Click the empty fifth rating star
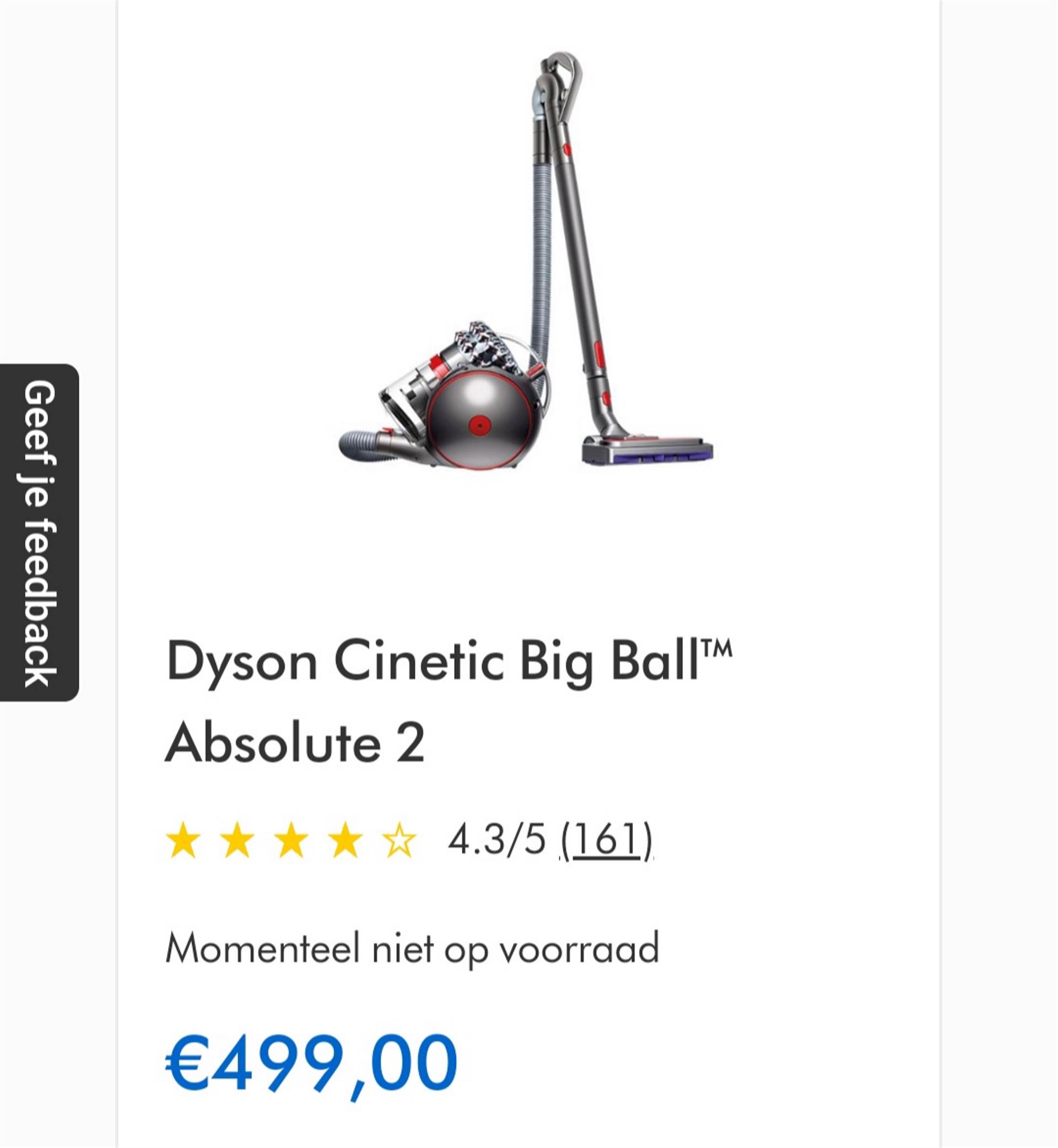 coord(399,840)
